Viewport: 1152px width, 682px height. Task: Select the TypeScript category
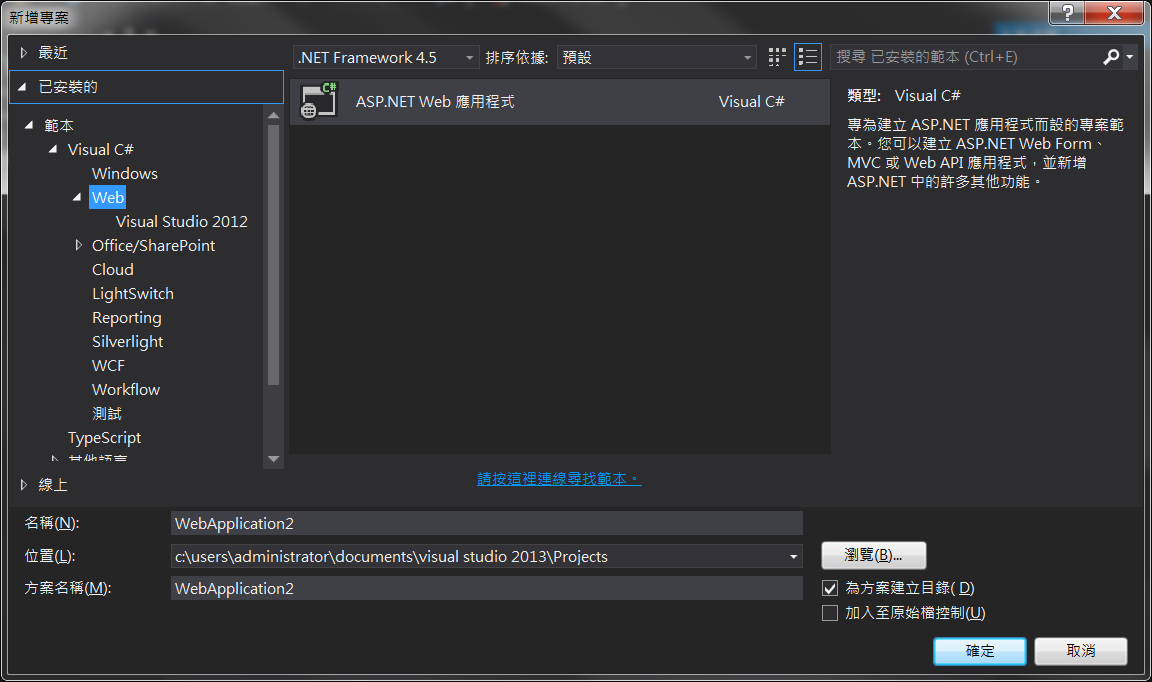tap(104, 437)
